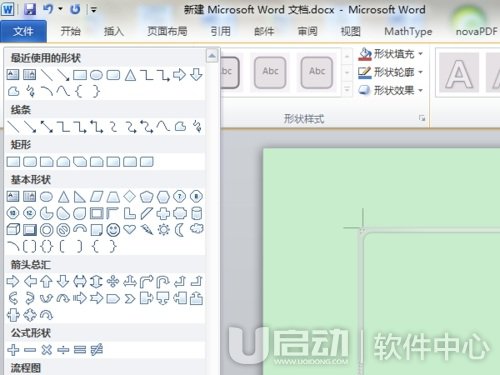This screenshot has width=500, height=375.
Task: Select the pentagon in 基本形状
Action: point(146,197)
